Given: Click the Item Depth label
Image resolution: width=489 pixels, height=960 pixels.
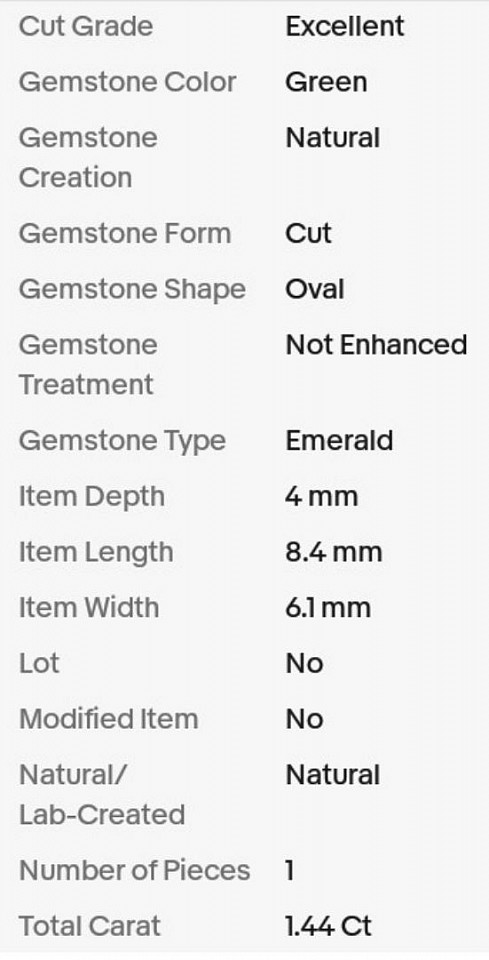Looking at the screenshot, I should (x=92, y=496).
